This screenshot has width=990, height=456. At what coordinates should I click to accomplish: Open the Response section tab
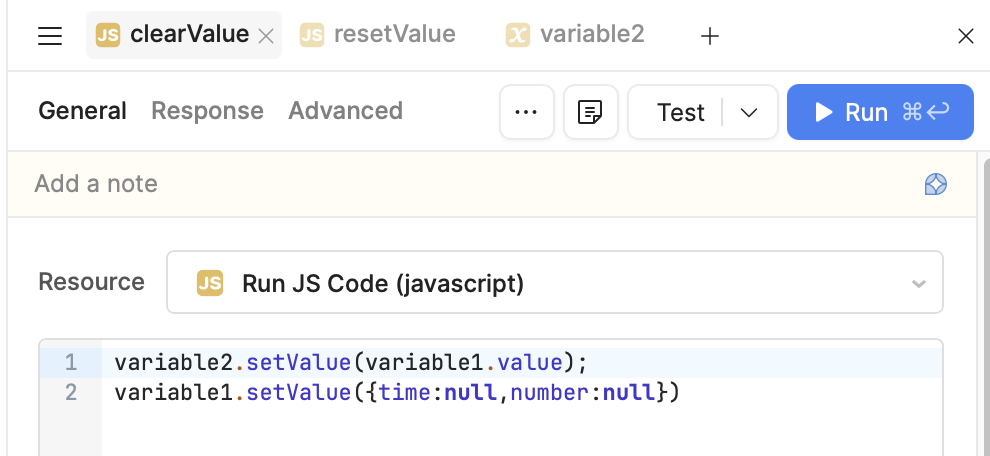(x=207, y=111)
